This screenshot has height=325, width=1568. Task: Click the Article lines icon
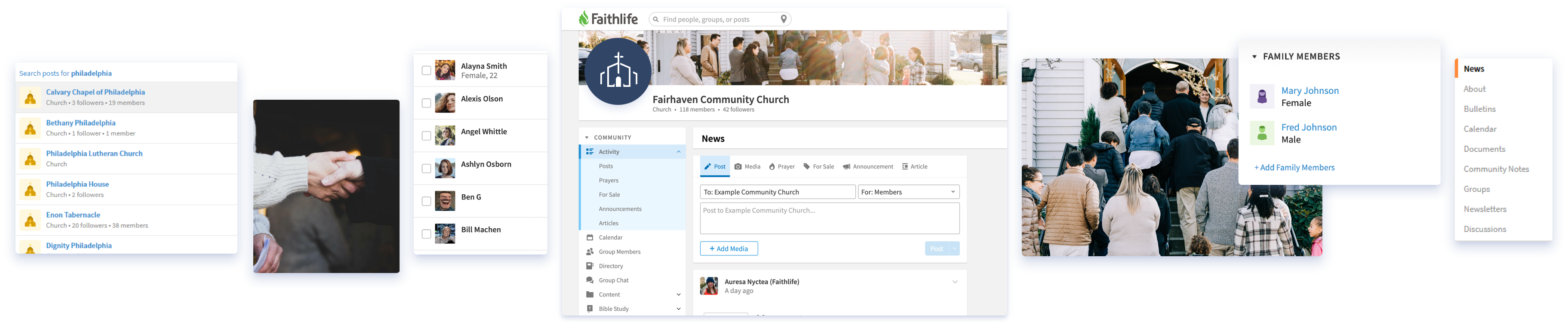904,166
